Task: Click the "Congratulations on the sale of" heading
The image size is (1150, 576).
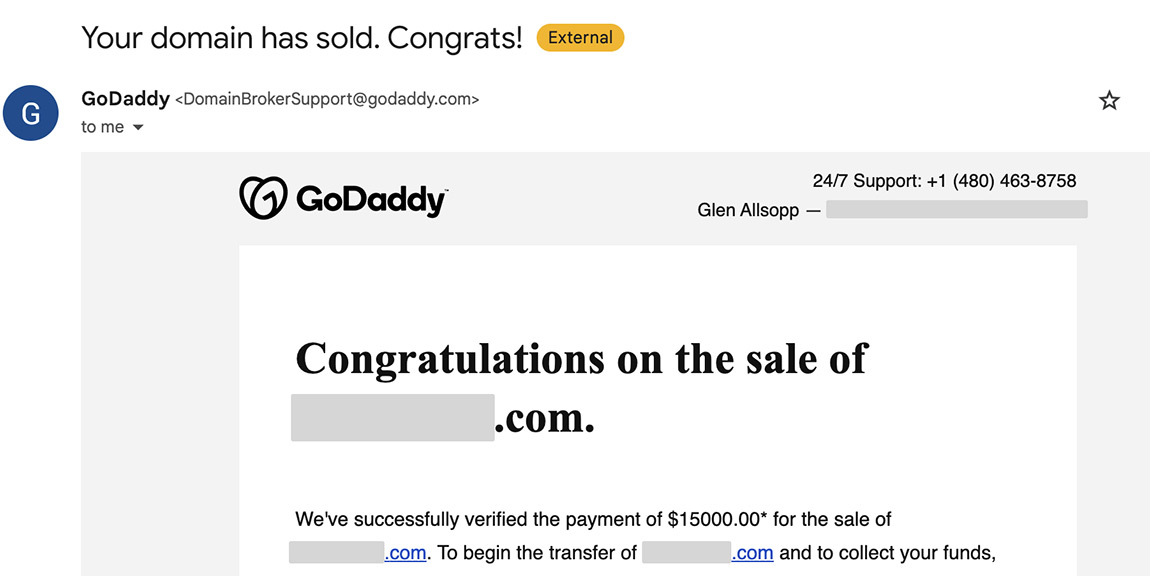Action: pos(581,360)
